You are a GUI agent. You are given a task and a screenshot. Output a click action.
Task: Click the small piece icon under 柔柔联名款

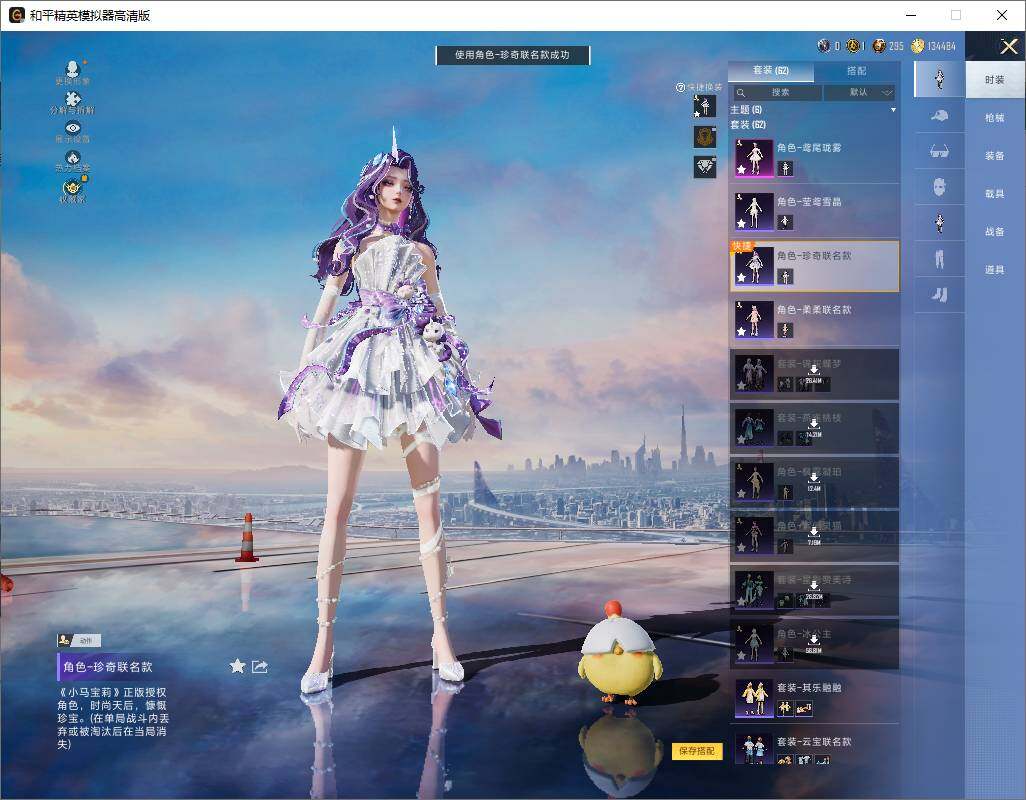click(x=785, y=331)
